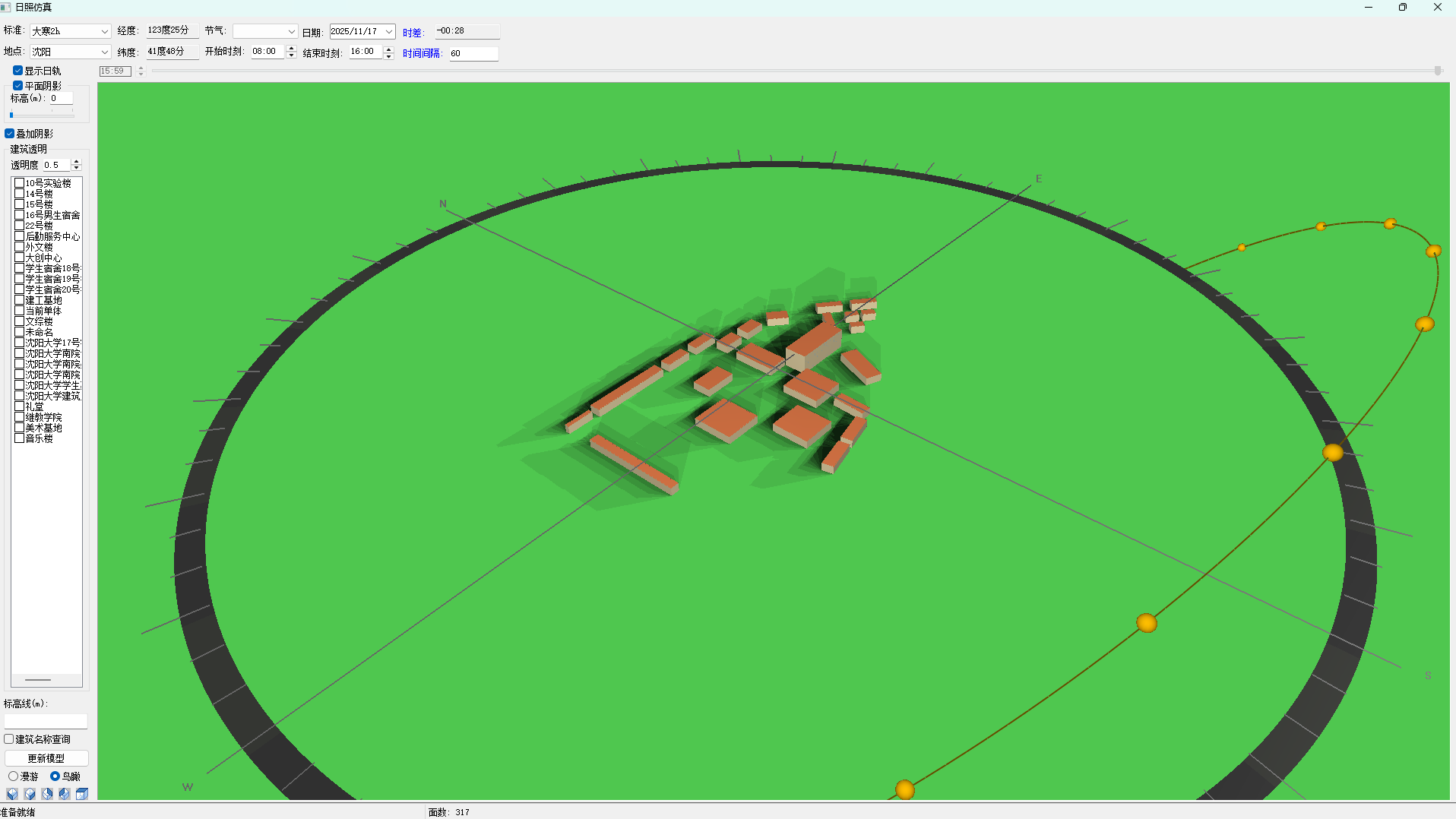The image size is (1456, 819).
Task: Click the fifth perspective box view icon
Action: pyautogui.click(x=82, y=794)
